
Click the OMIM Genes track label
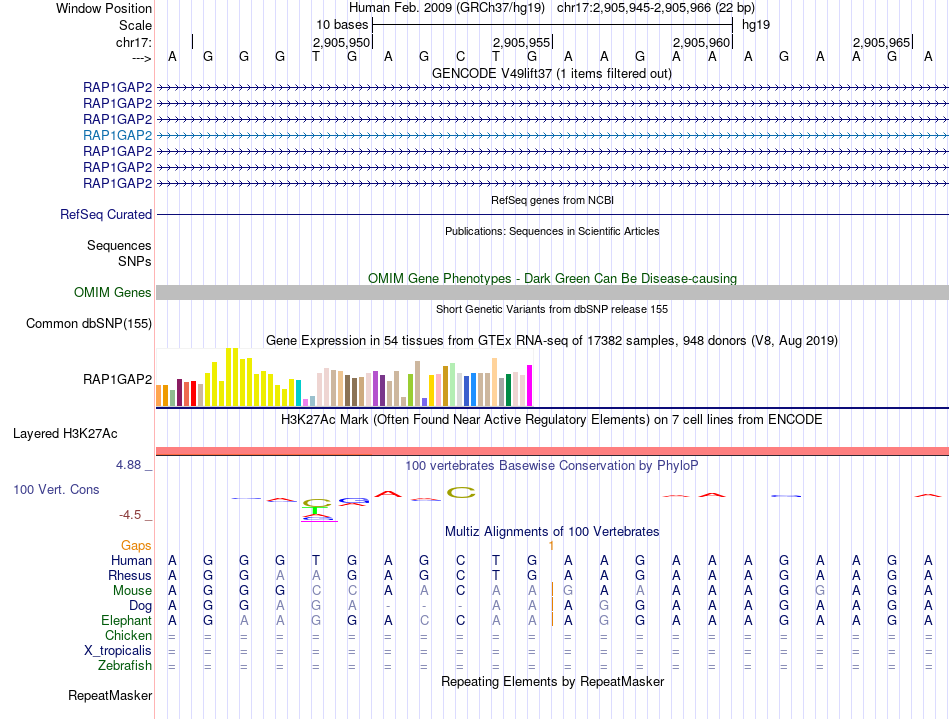(113, 293)
